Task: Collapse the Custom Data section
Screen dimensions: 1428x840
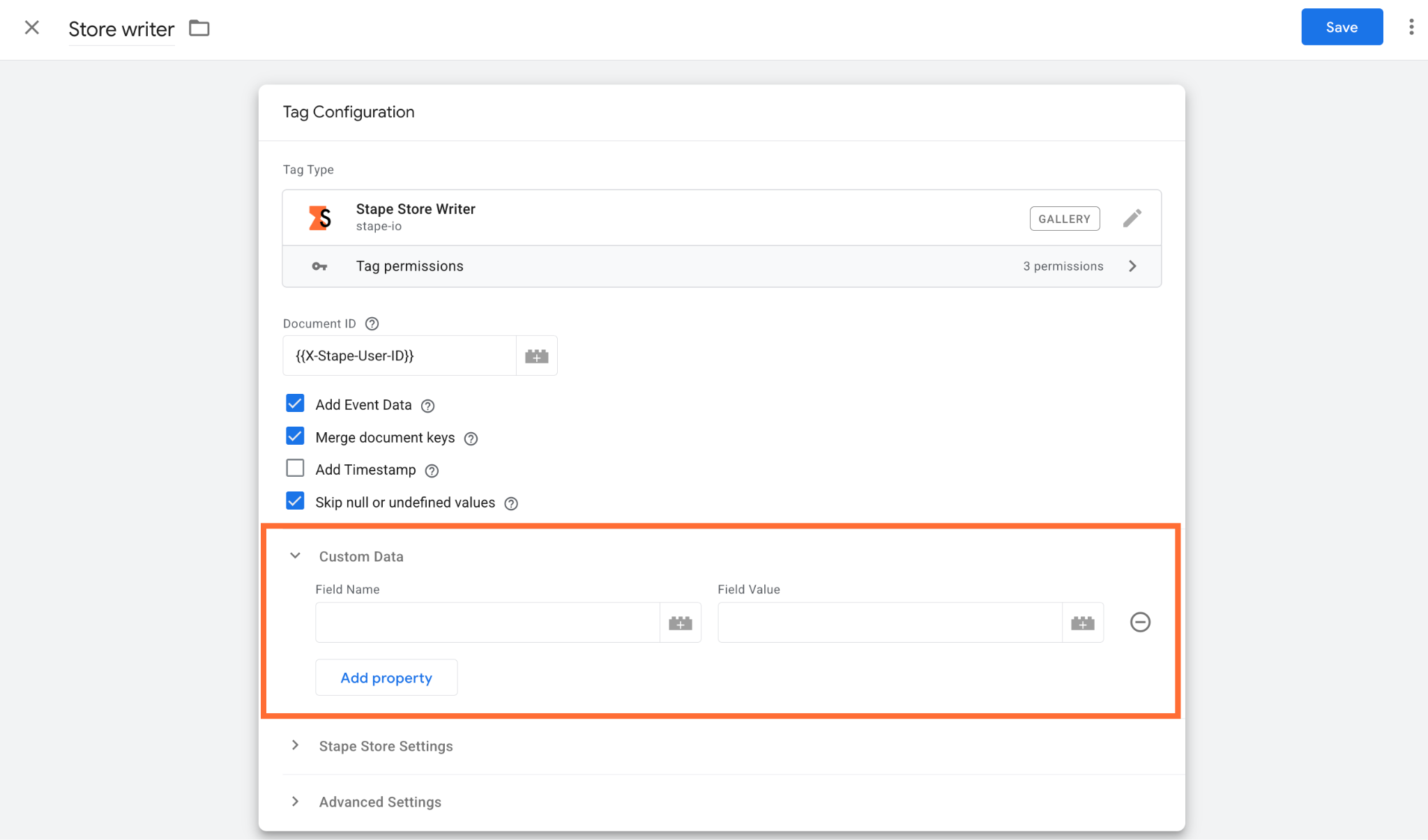Action: pyautogui.click(x=295, y=556)
